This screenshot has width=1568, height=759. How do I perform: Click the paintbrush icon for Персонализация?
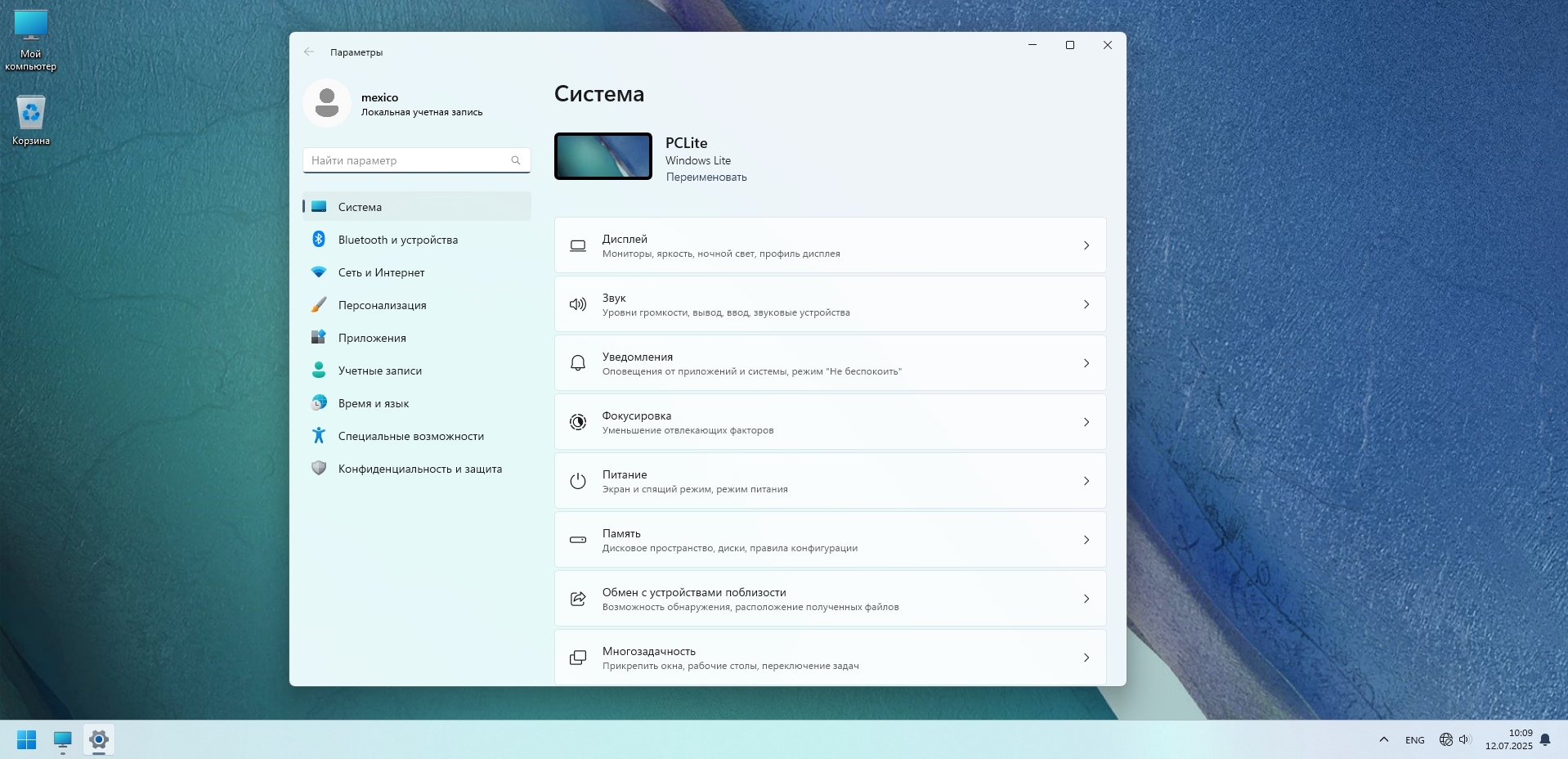click(x=319, y=304)
